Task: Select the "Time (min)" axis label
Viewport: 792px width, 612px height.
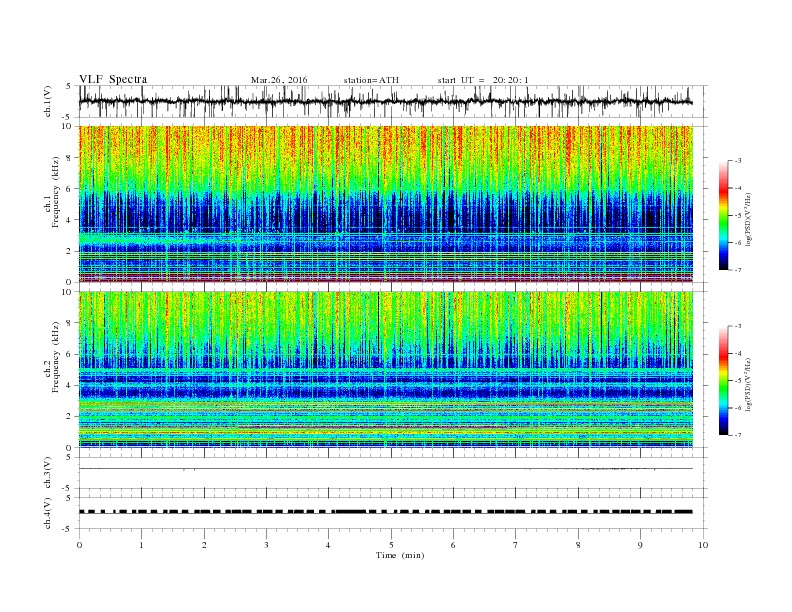Action: pos(400,555)
